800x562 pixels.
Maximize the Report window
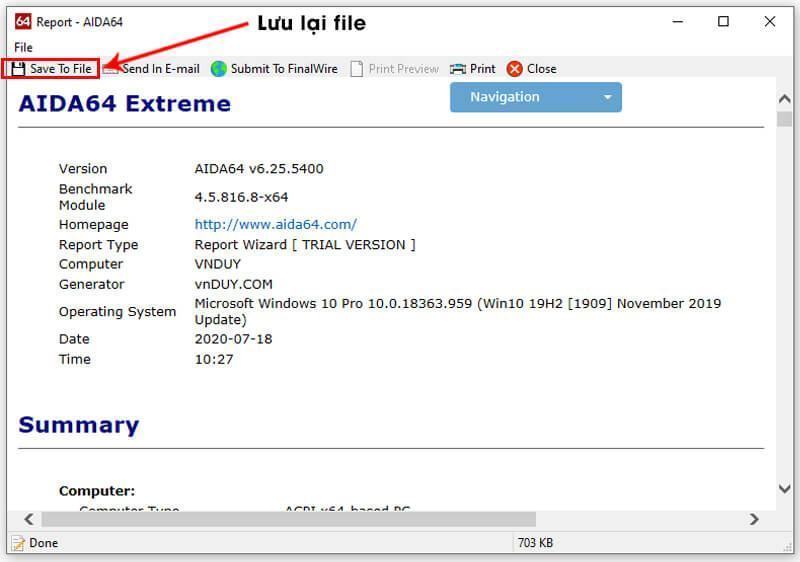723,22
